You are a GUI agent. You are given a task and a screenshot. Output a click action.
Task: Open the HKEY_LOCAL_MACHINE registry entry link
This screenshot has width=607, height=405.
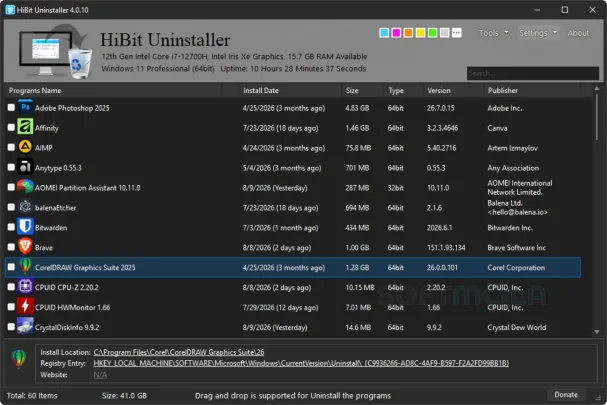301,363
